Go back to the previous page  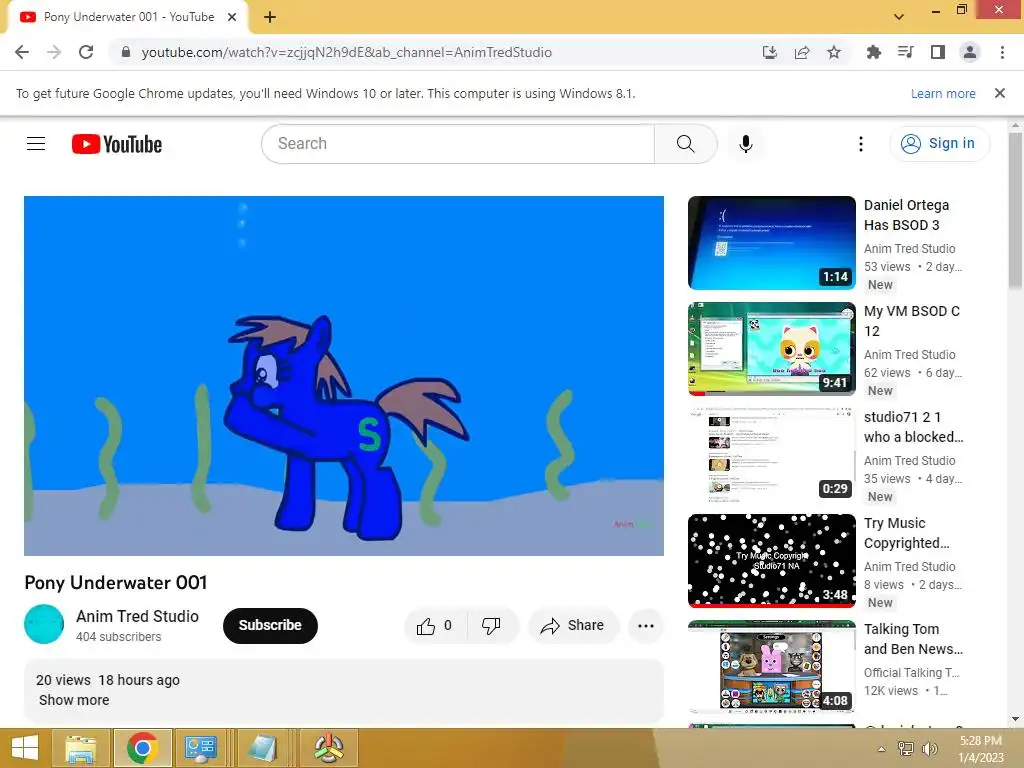click(x=22, y=52)
